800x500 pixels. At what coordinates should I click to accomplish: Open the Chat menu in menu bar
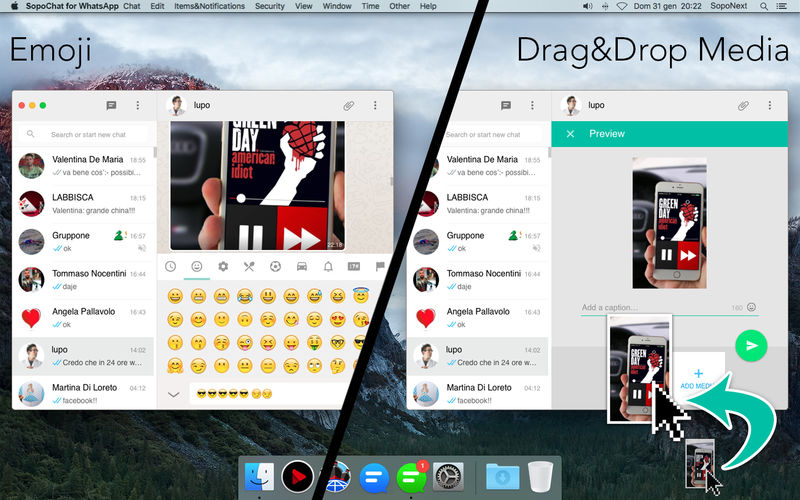132,6
